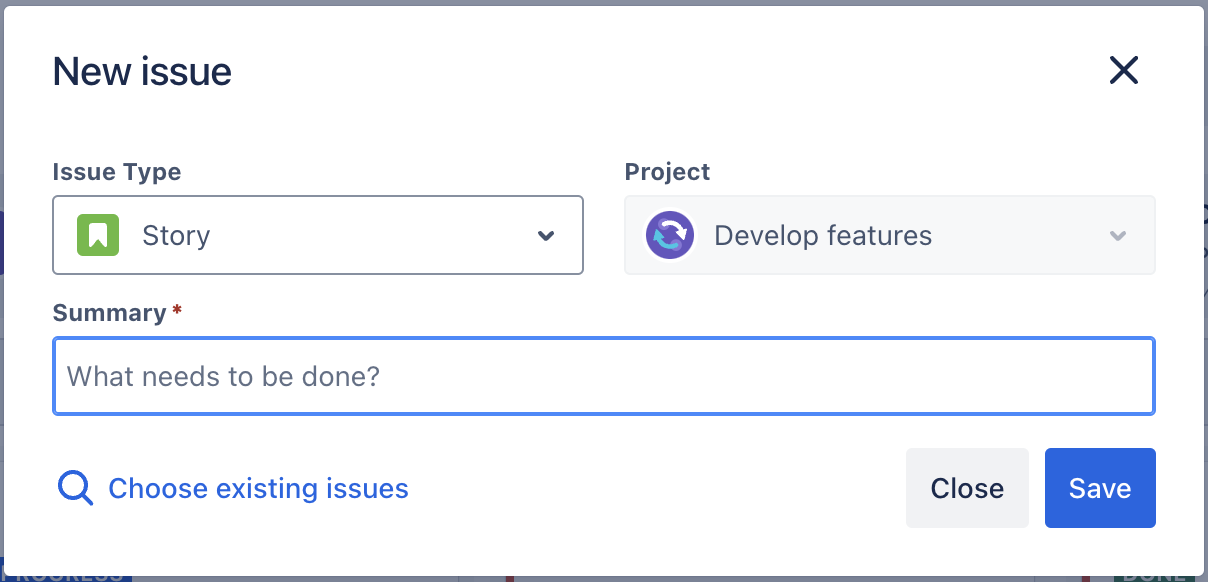
Task: Open the Project dropdown chevron
Action: [1118, 236]
